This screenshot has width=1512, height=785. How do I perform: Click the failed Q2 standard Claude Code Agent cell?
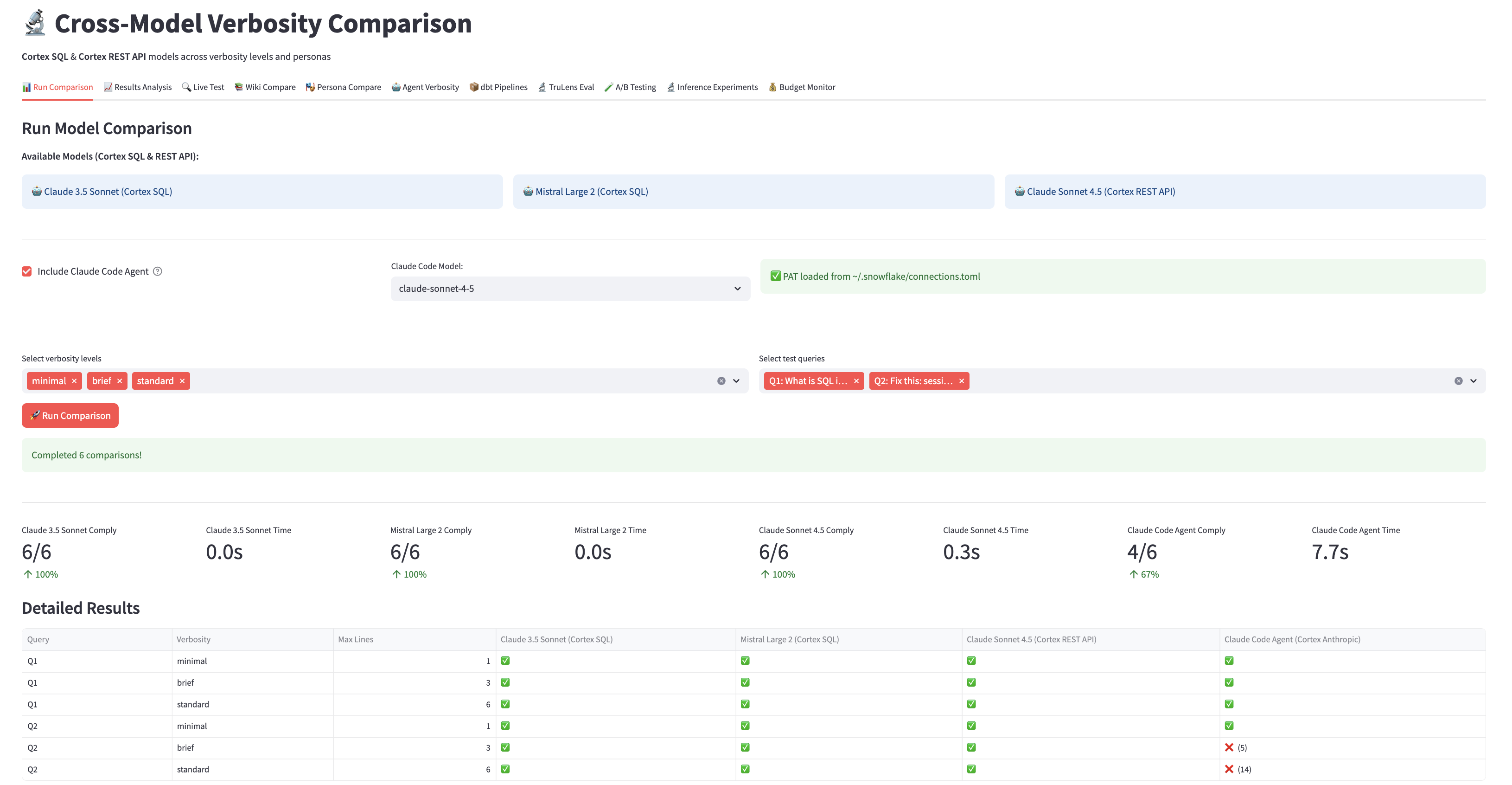click(1238, 769)
